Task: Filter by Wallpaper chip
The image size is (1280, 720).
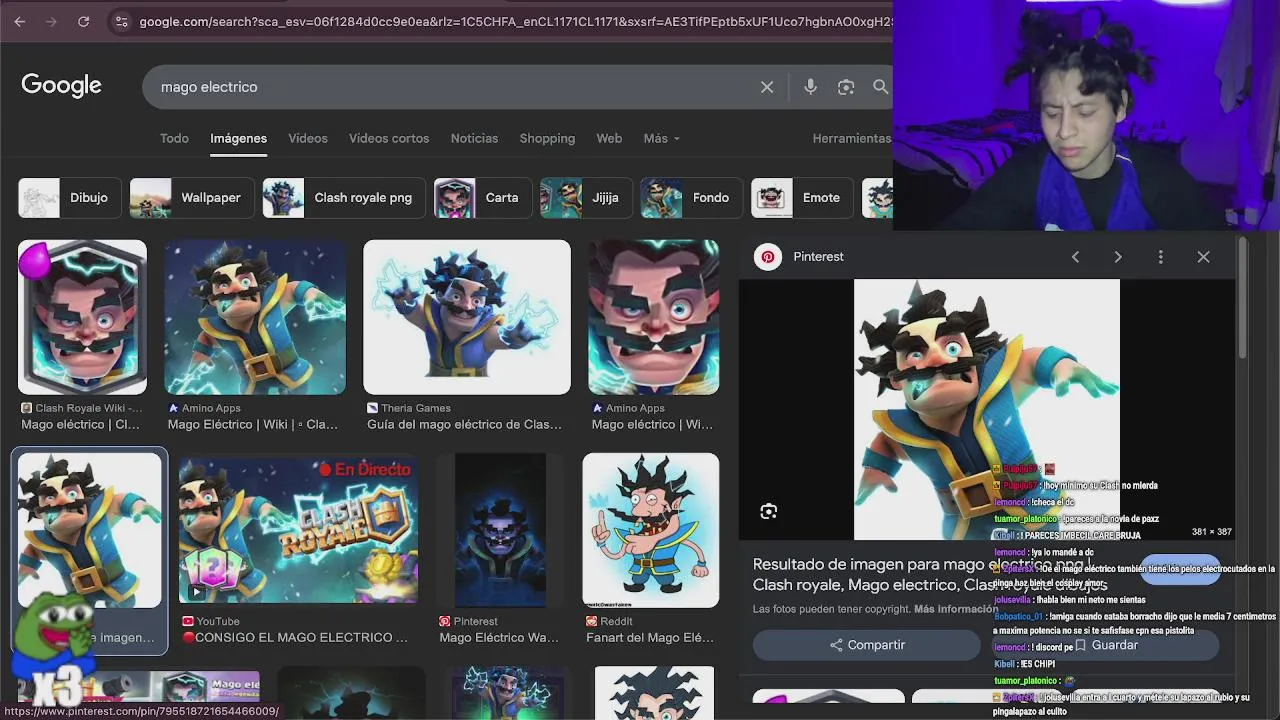Action: [192, 198]
